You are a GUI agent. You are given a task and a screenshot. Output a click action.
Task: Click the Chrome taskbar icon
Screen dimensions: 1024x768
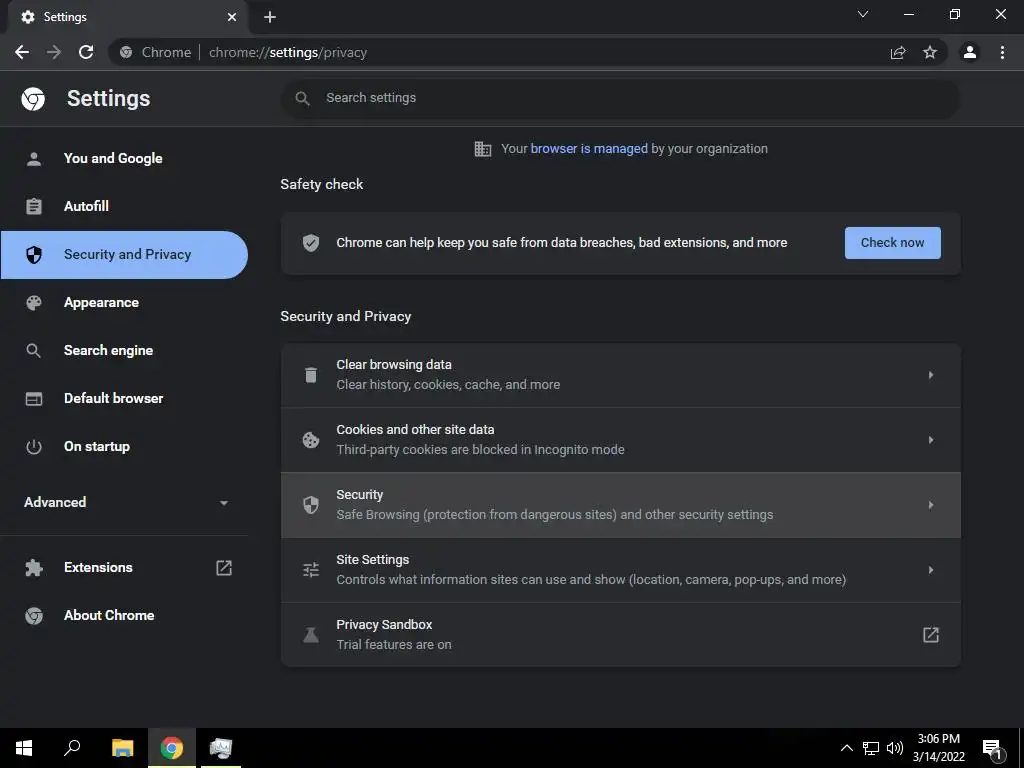[x=172, y=748]
